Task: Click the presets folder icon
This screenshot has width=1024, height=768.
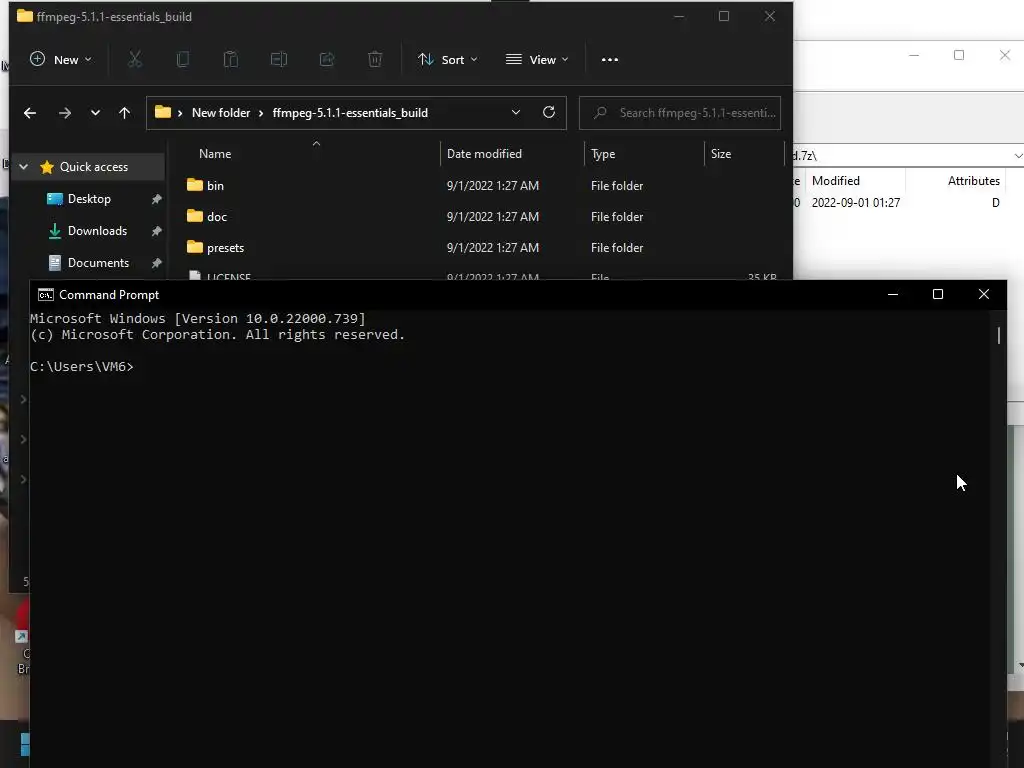Action: click(x=195, y=247)
